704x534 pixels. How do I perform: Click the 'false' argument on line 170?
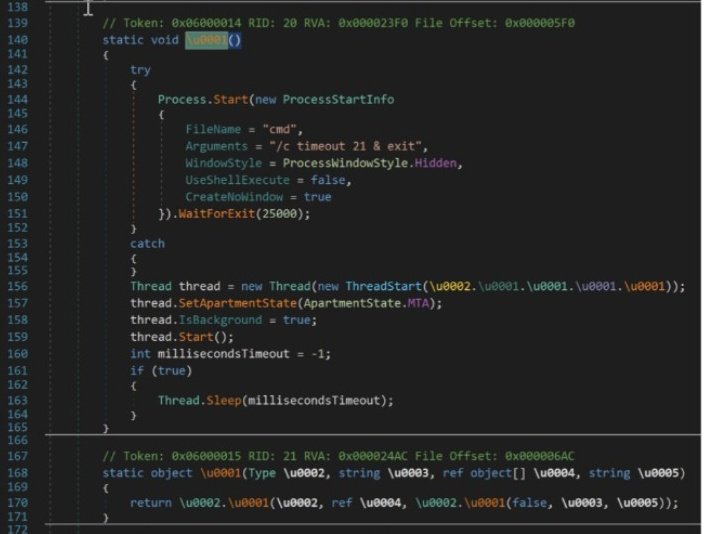click(x=529, y=503)
